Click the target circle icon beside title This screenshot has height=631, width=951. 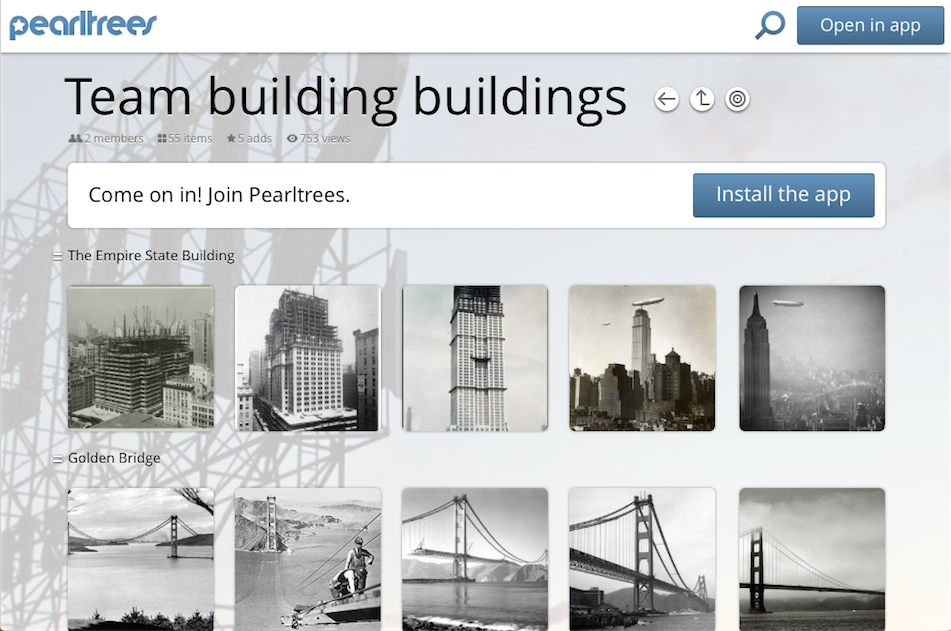click(x=737, y=99)
